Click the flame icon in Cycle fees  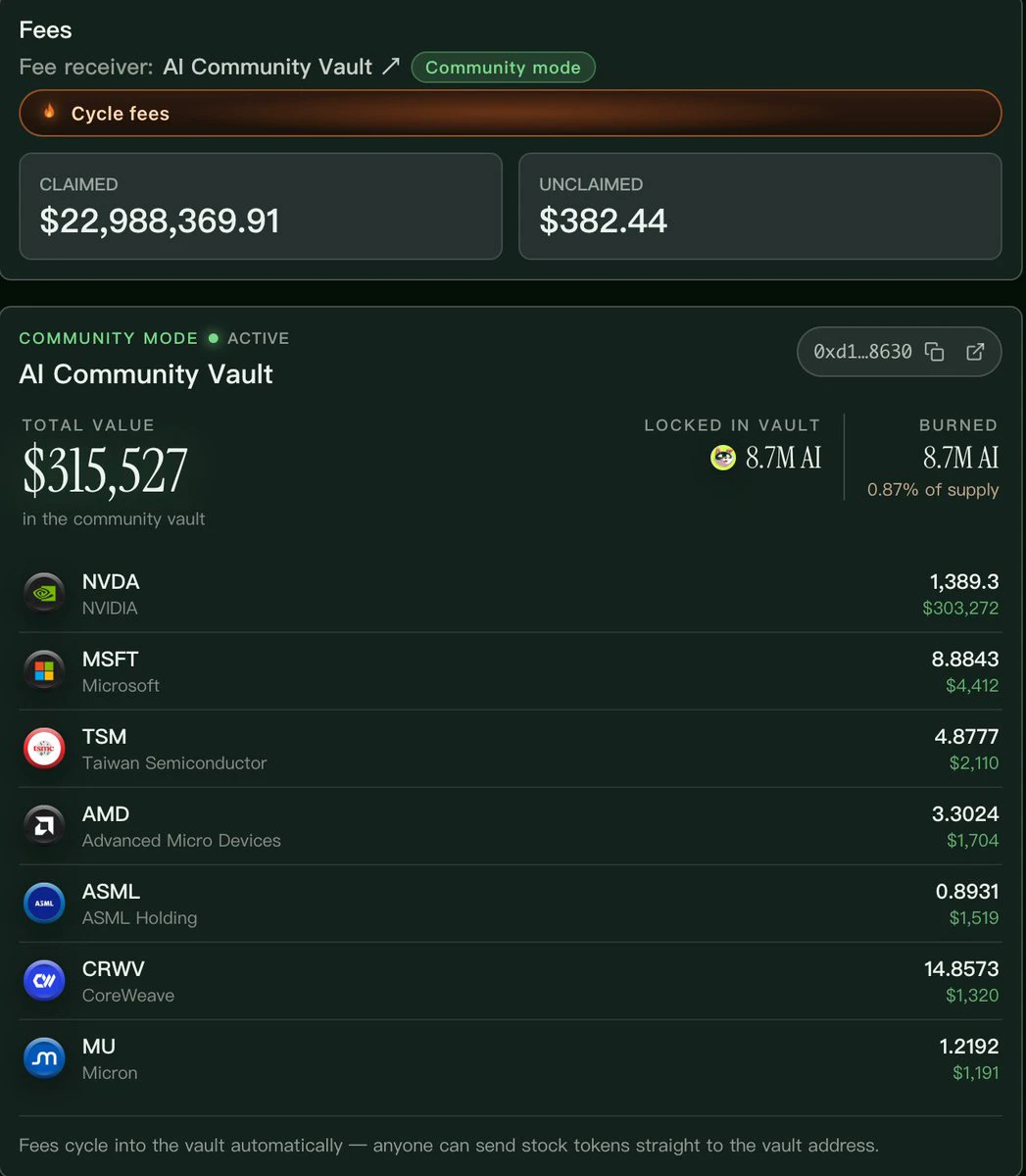click(49, 112)
